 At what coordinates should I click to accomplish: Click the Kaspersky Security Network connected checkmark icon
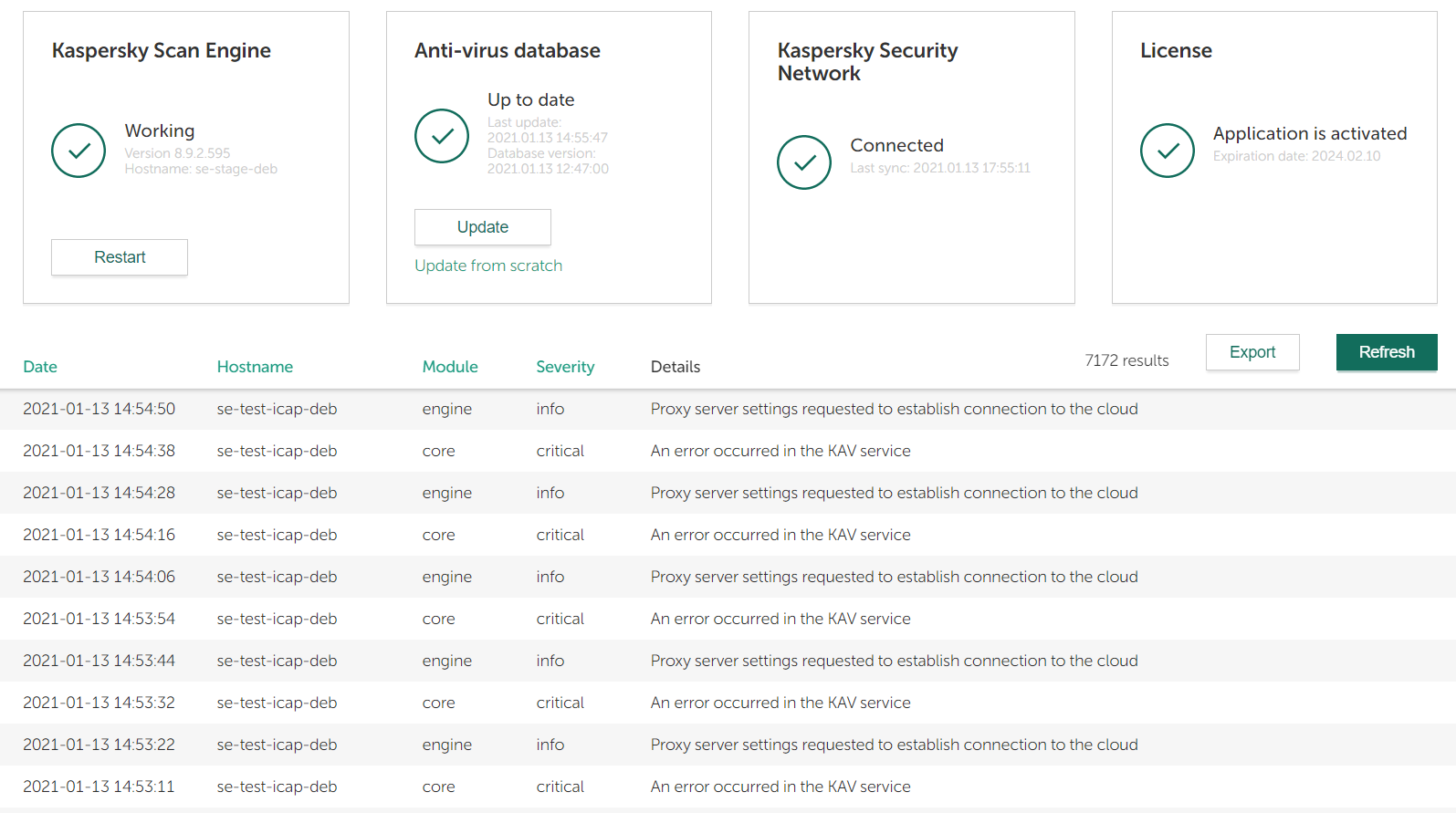[x=804, y=162]
